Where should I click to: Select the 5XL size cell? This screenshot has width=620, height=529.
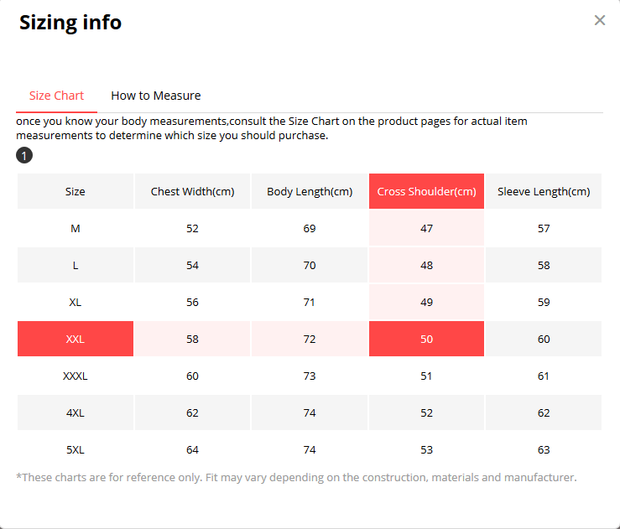click(75, 450)
